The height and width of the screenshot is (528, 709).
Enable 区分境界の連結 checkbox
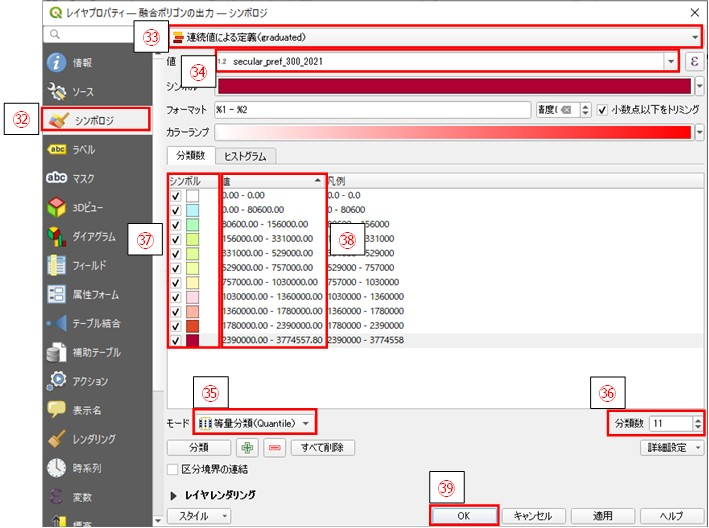(x=172, y=469)
